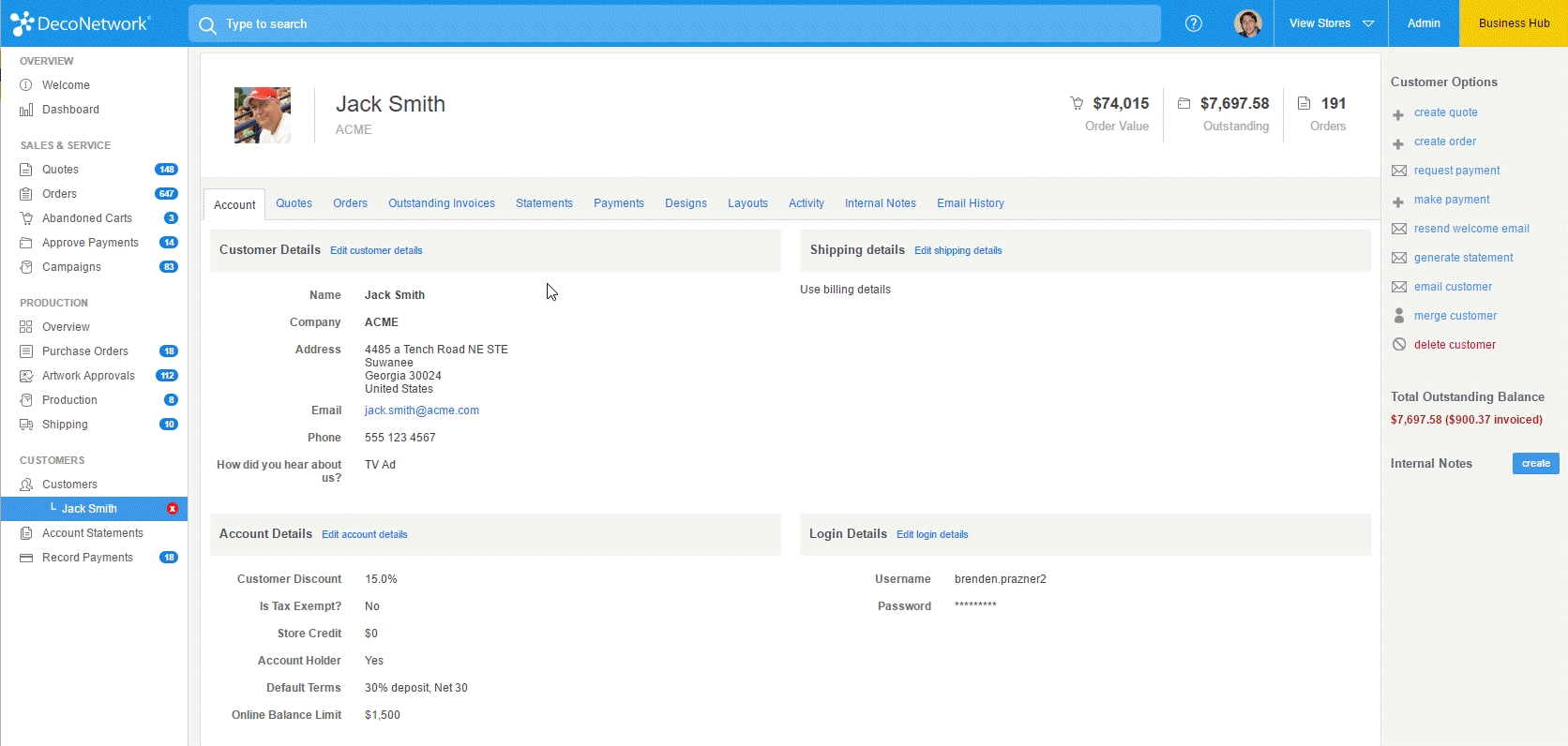The image size is (1568, 746).
Task: Click the Abandoned Carts cart icon
Action: tap(26, 218)
